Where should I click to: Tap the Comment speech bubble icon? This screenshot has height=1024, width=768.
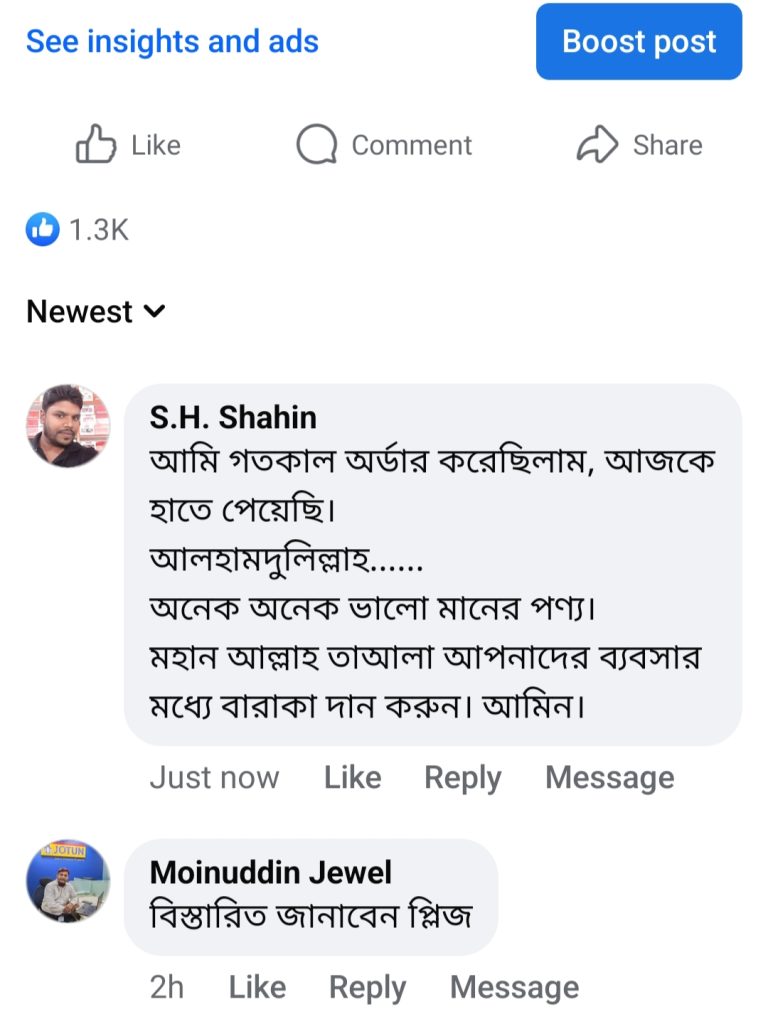(316, 145)
